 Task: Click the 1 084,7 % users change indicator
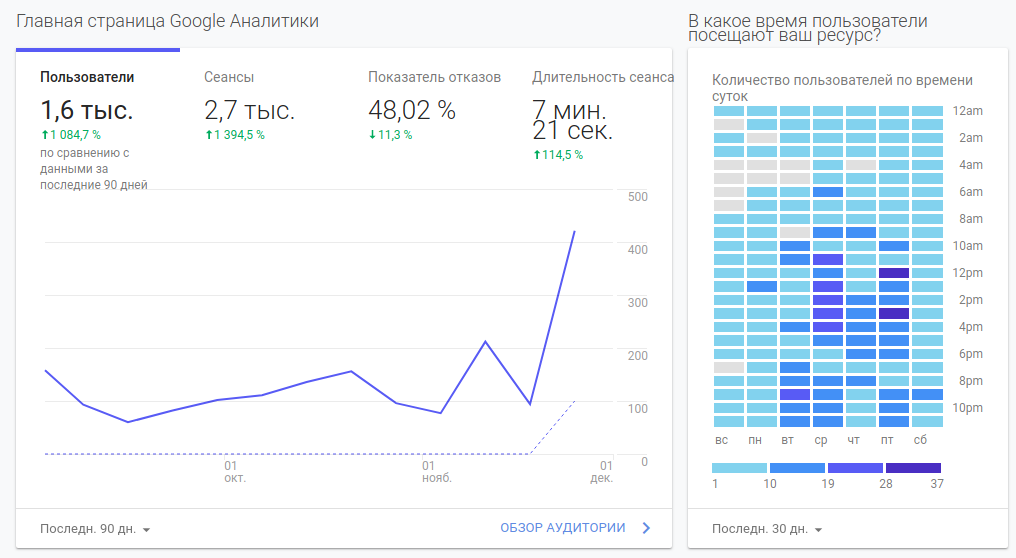(71, 135)
